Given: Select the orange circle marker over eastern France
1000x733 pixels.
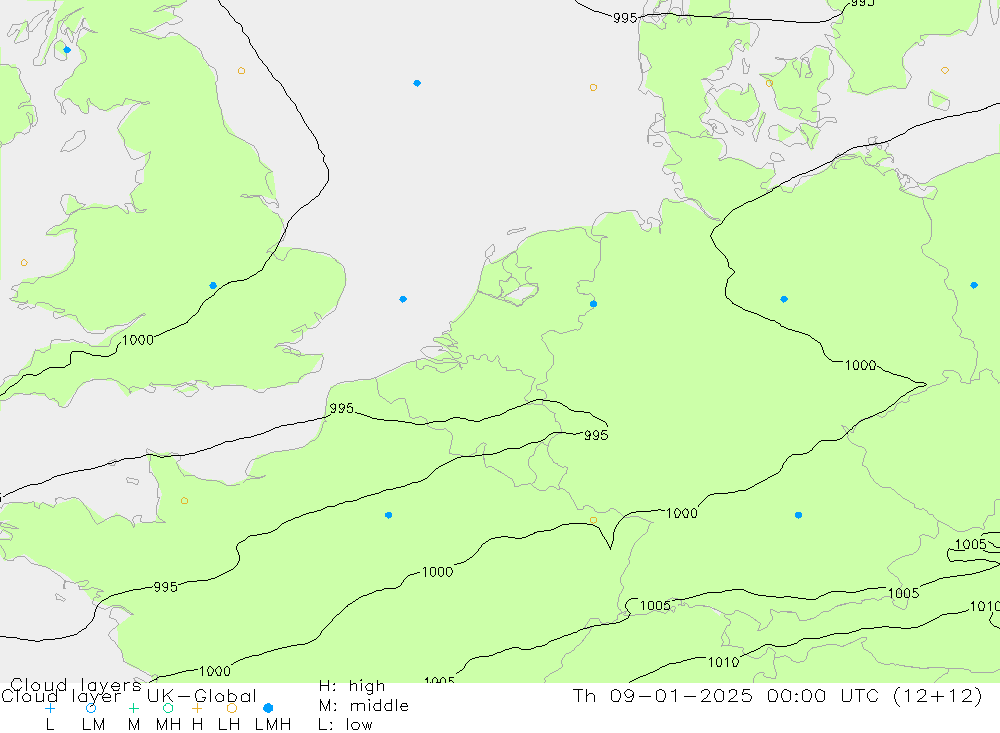Looking at the screenshot, I should click(x=593, y=520).
